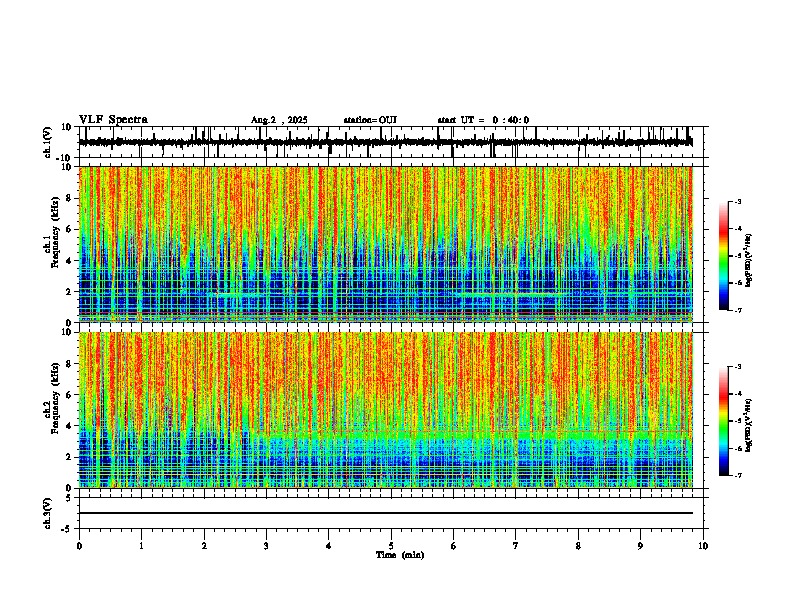This screenshot has height=612, width=792.
Task: Click the 'start UT = 0 :40: 0' label
Action: (x=483, y=120)
